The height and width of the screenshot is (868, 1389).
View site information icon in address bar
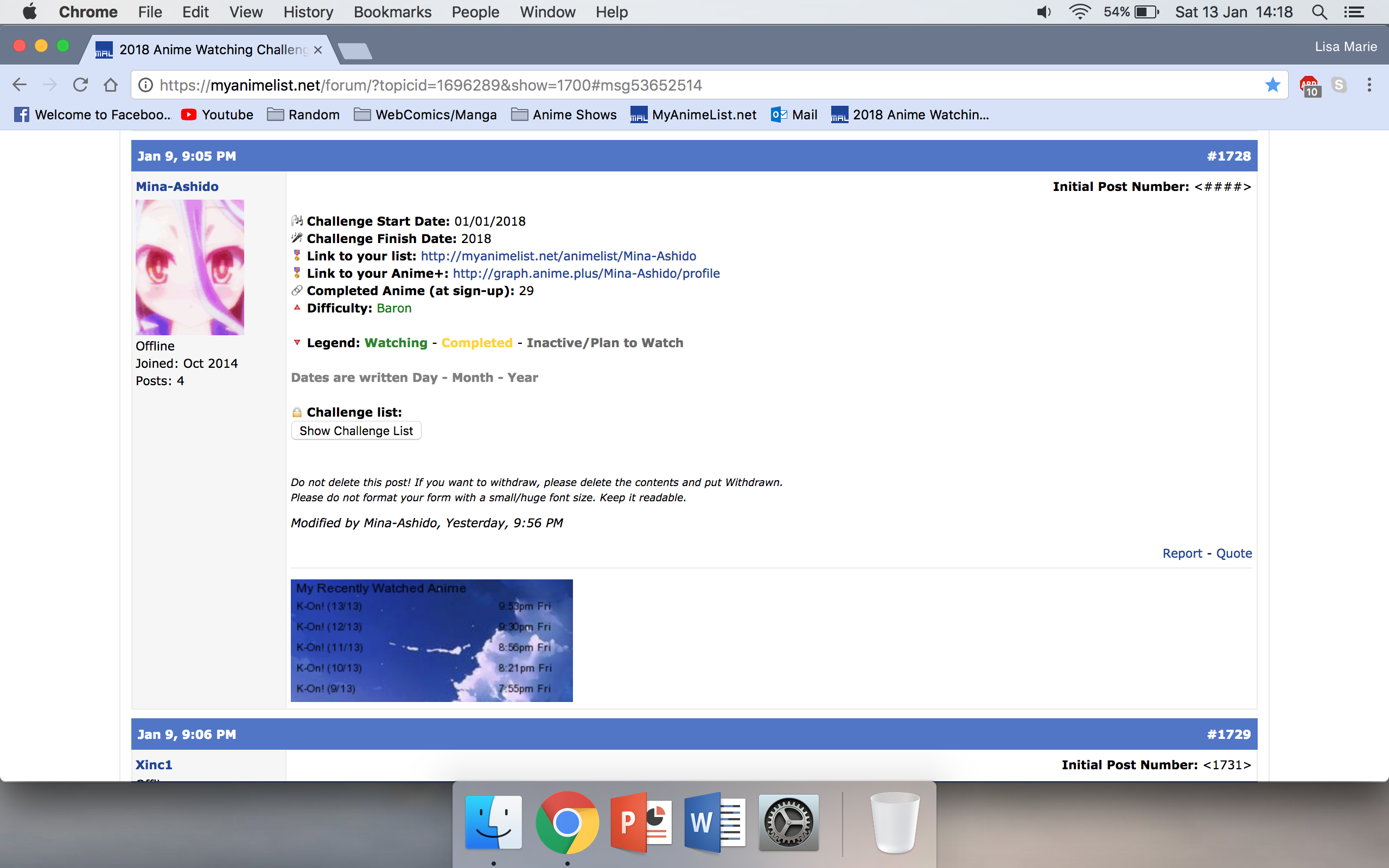click(x=146, y=85)
